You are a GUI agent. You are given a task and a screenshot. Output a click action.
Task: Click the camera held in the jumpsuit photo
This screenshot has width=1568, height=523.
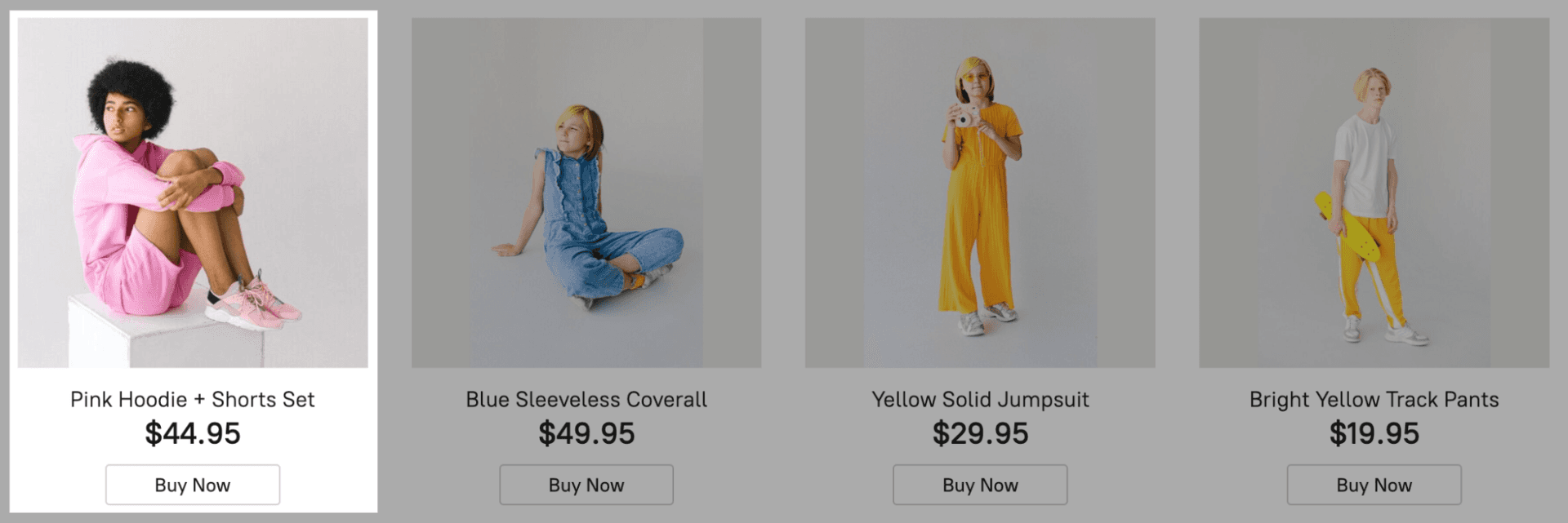967,116
